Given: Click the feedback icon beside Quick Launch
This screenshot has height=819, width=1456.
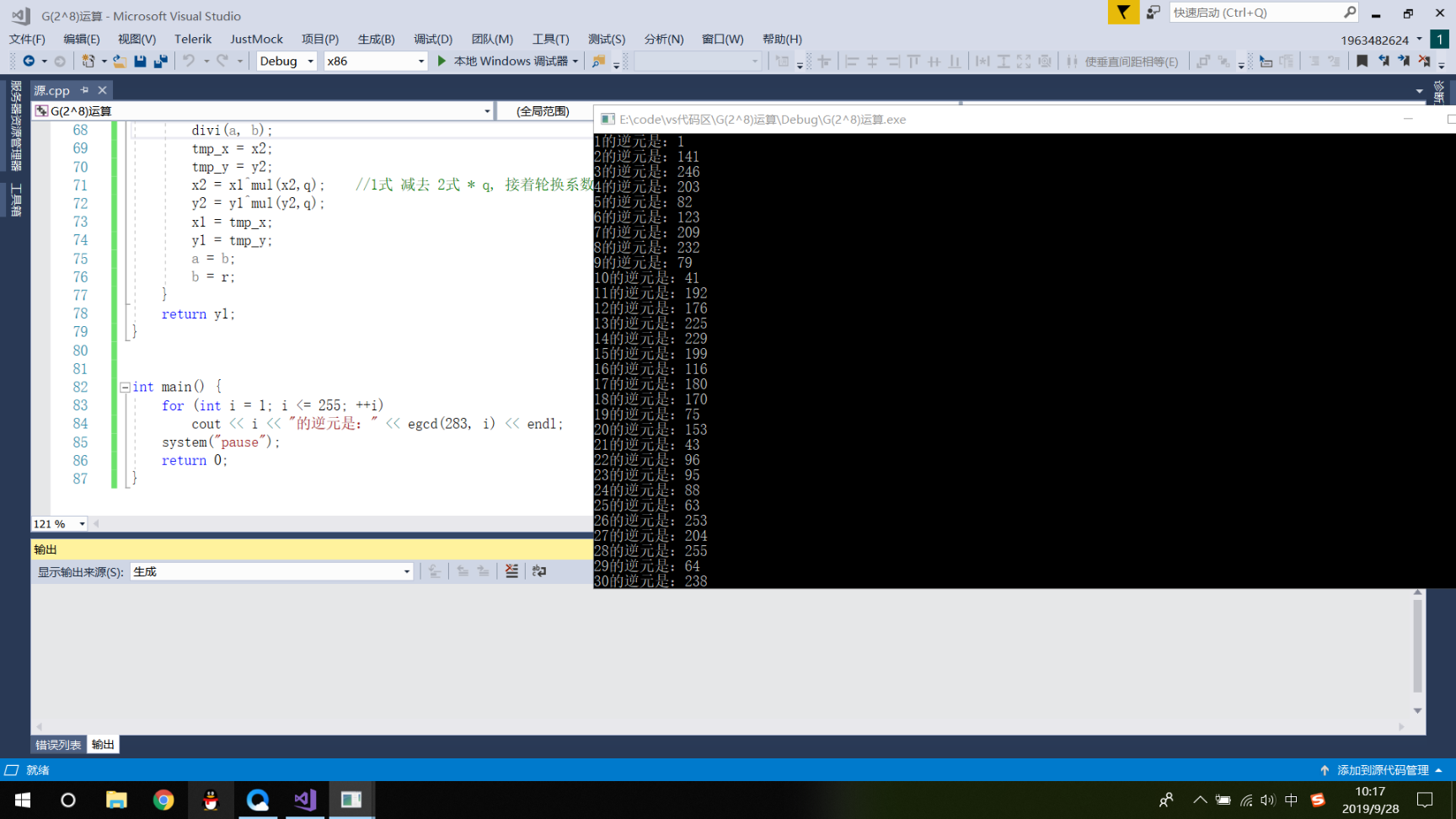Looking at the screenshot, I should 1153,12.
